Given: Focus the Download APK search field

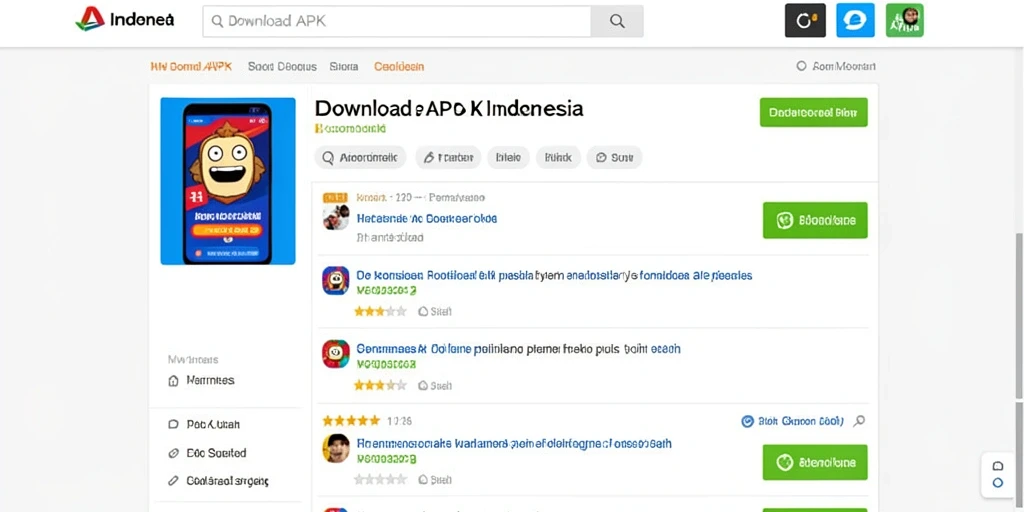Looking at the screenshot, I should click(x=397, y=21).
